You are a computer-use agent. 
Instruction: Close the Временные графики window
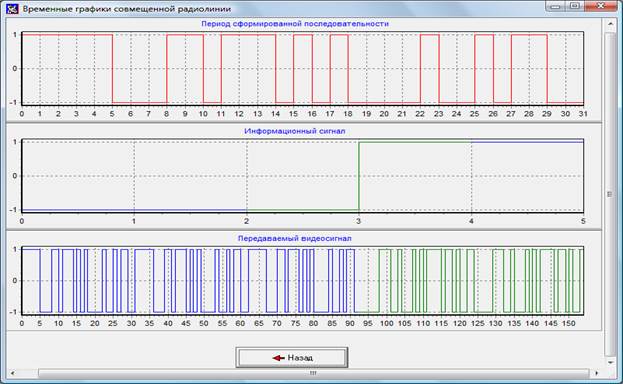601,6
